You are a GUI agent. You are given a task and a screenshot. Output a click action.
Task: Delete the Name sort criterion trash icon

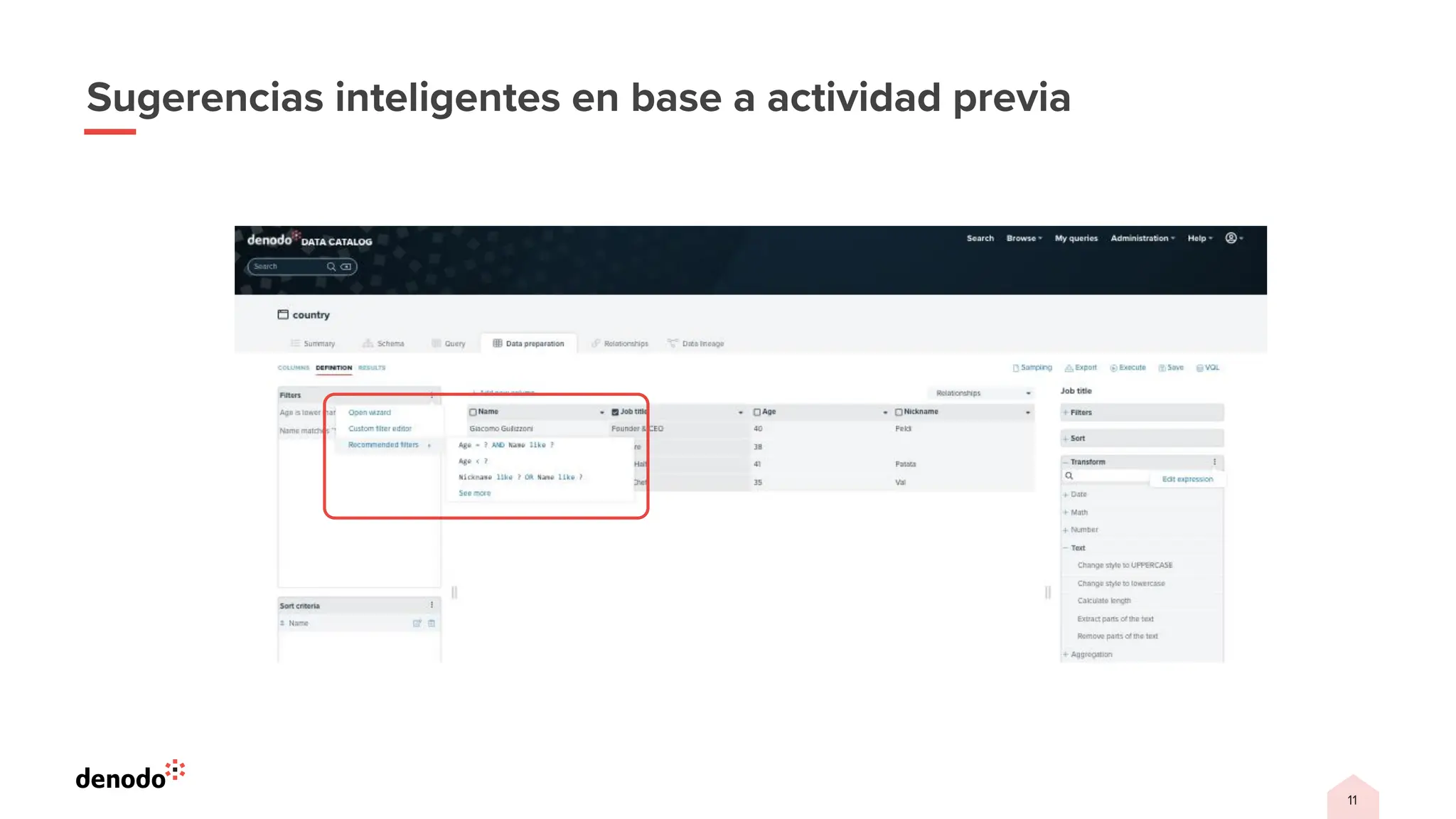click(432, 623)
